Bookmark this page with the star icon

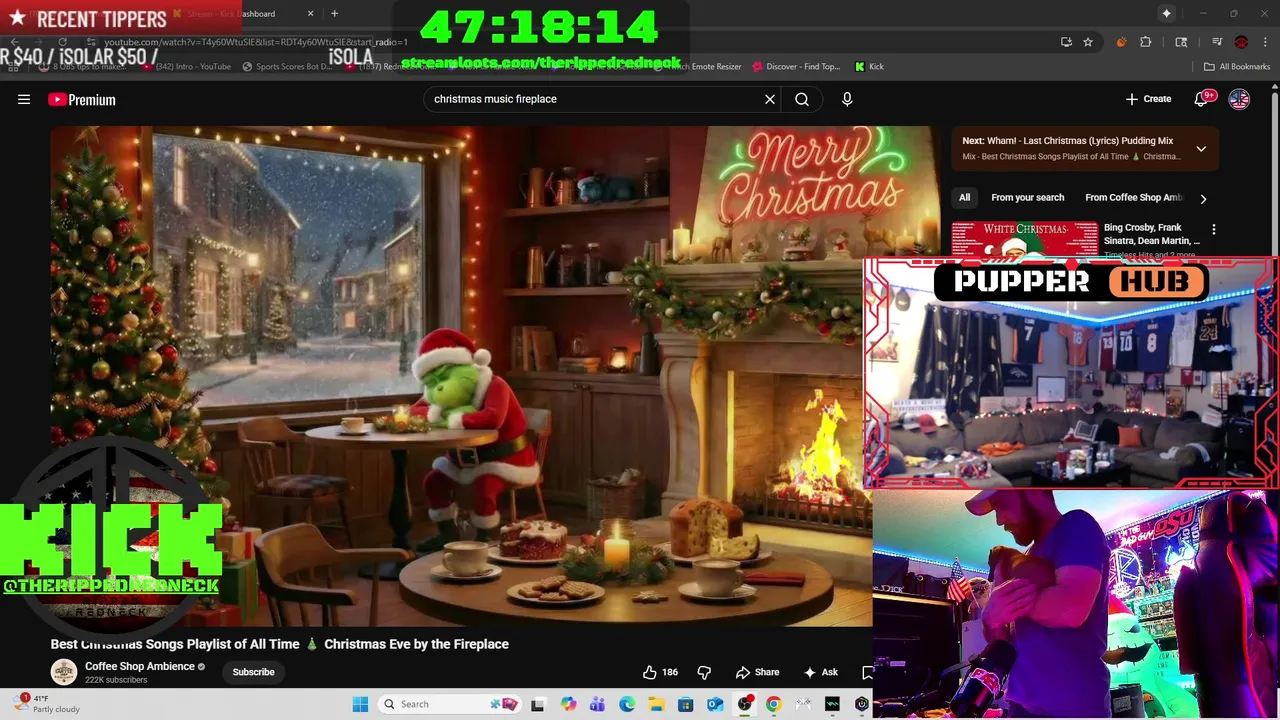coord(1088,42)
